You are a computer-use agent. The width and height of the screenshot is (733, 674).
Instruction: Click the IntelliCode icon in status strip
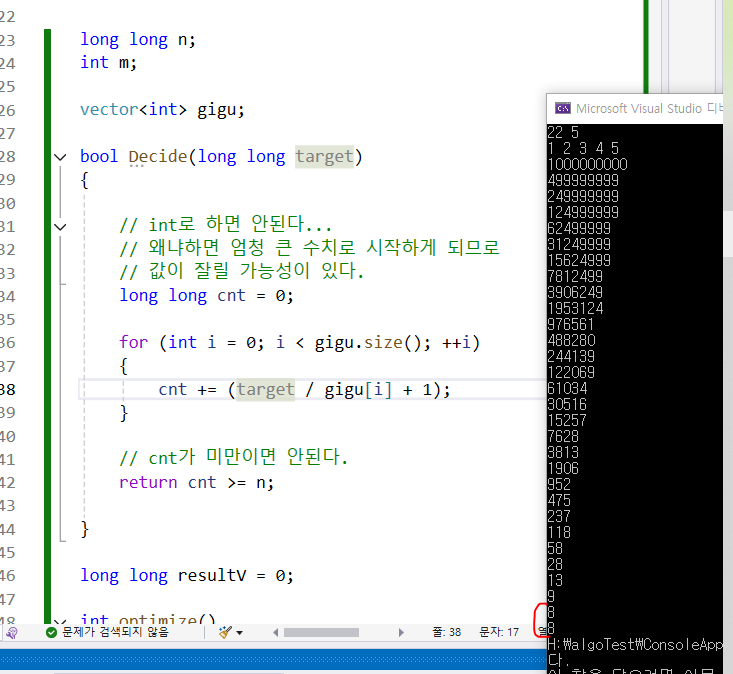click(12, 632)
